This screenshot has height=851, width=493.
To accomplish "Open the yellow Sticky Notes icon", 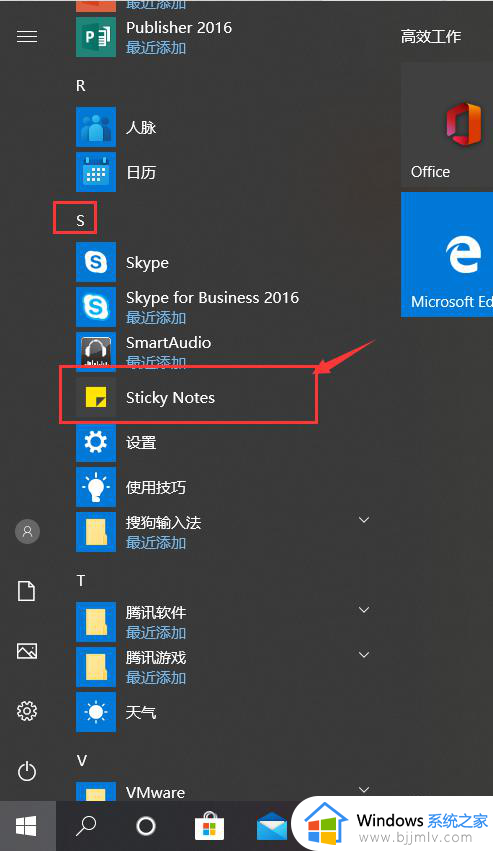I will (96, 398).
